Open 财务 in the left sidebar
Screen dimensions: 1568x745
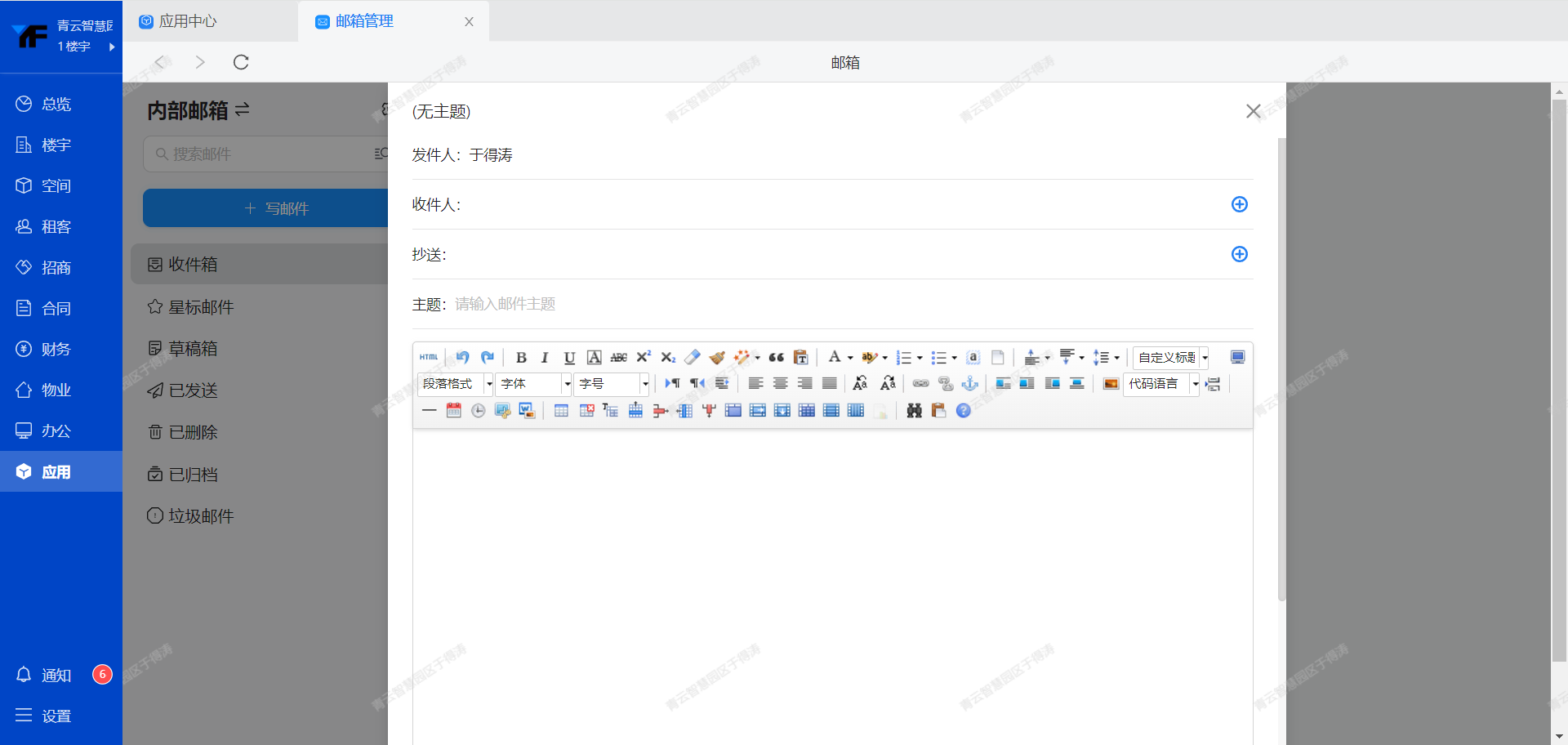[56, 350]
